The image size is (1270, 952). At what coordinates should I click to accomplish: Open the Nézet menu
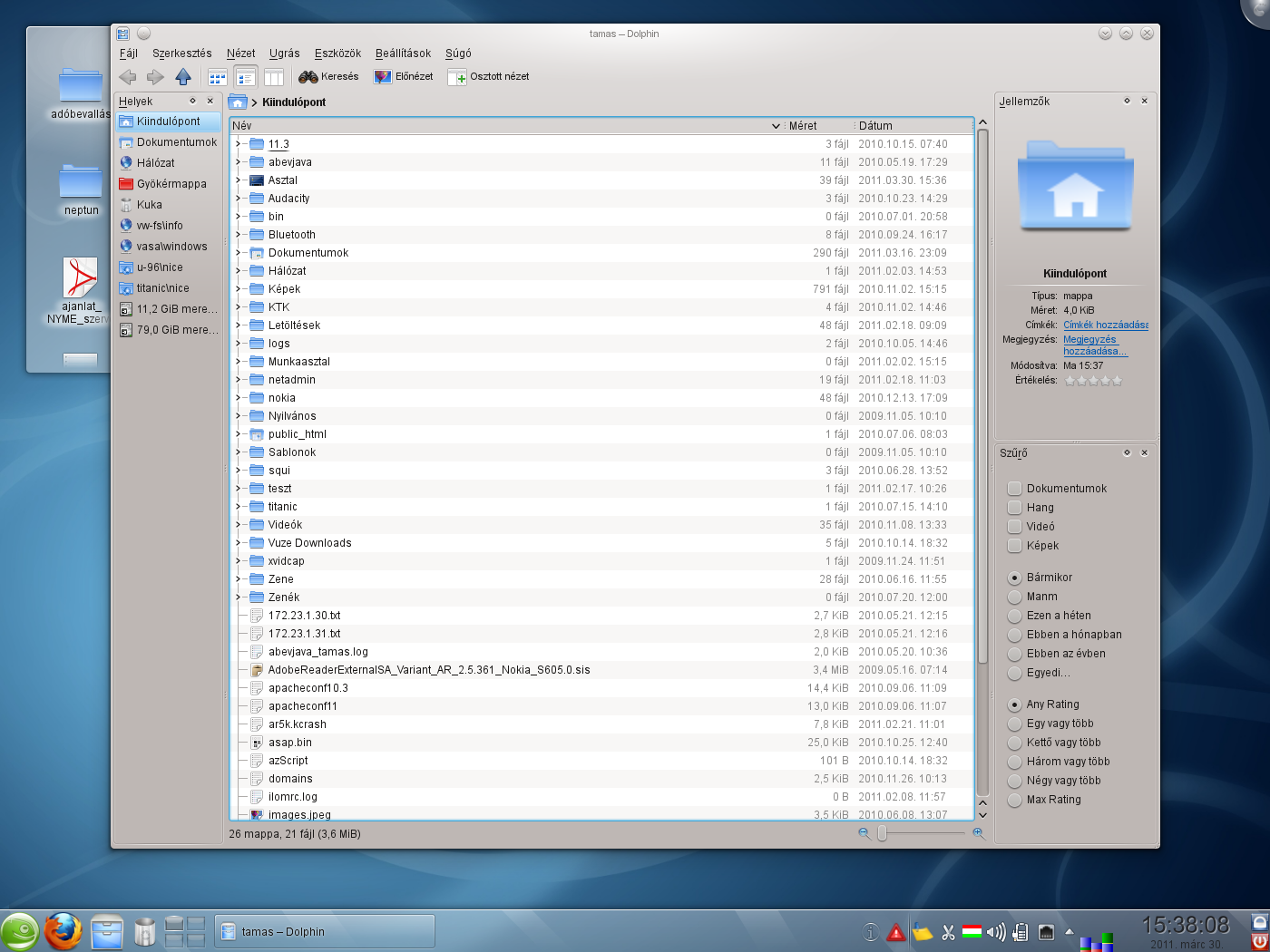(x=240, y=53)
